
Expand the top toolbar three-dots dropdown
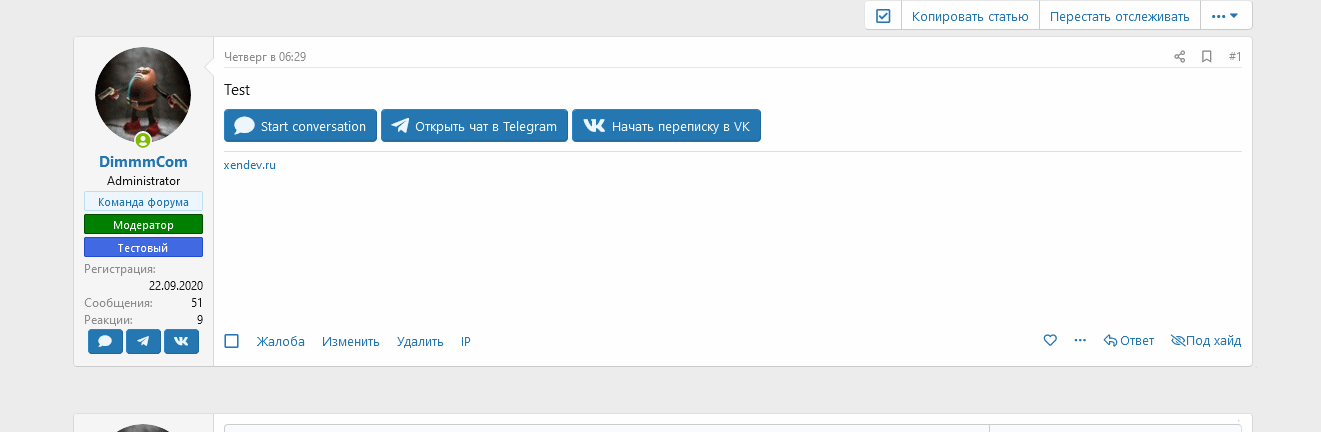click(x=1225, y=16)
